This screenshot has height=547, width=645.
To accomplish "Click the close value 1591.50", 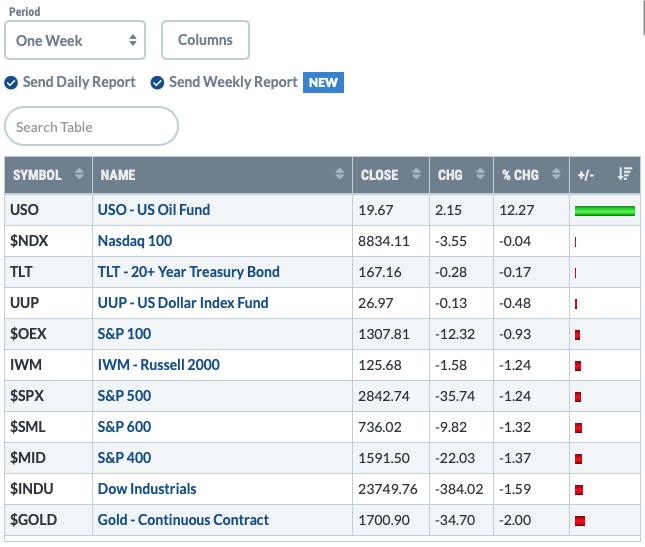I will (x=384, y=458).
